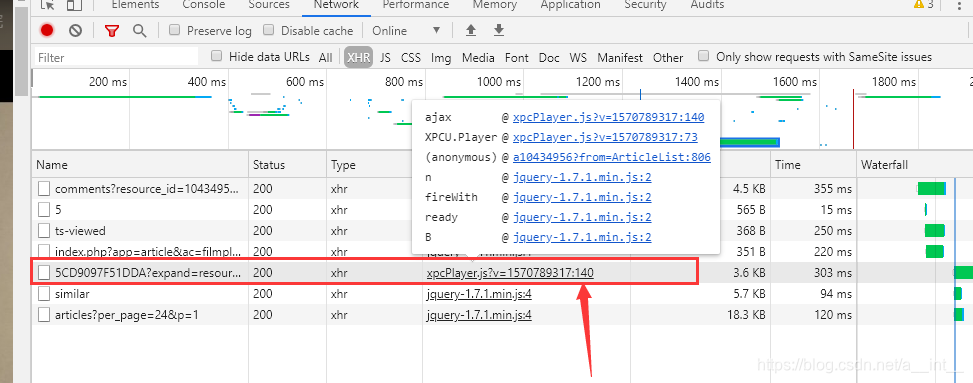
Task: Open xpcPlayer.js:140 link in ajax stack row
Action: 609,117
